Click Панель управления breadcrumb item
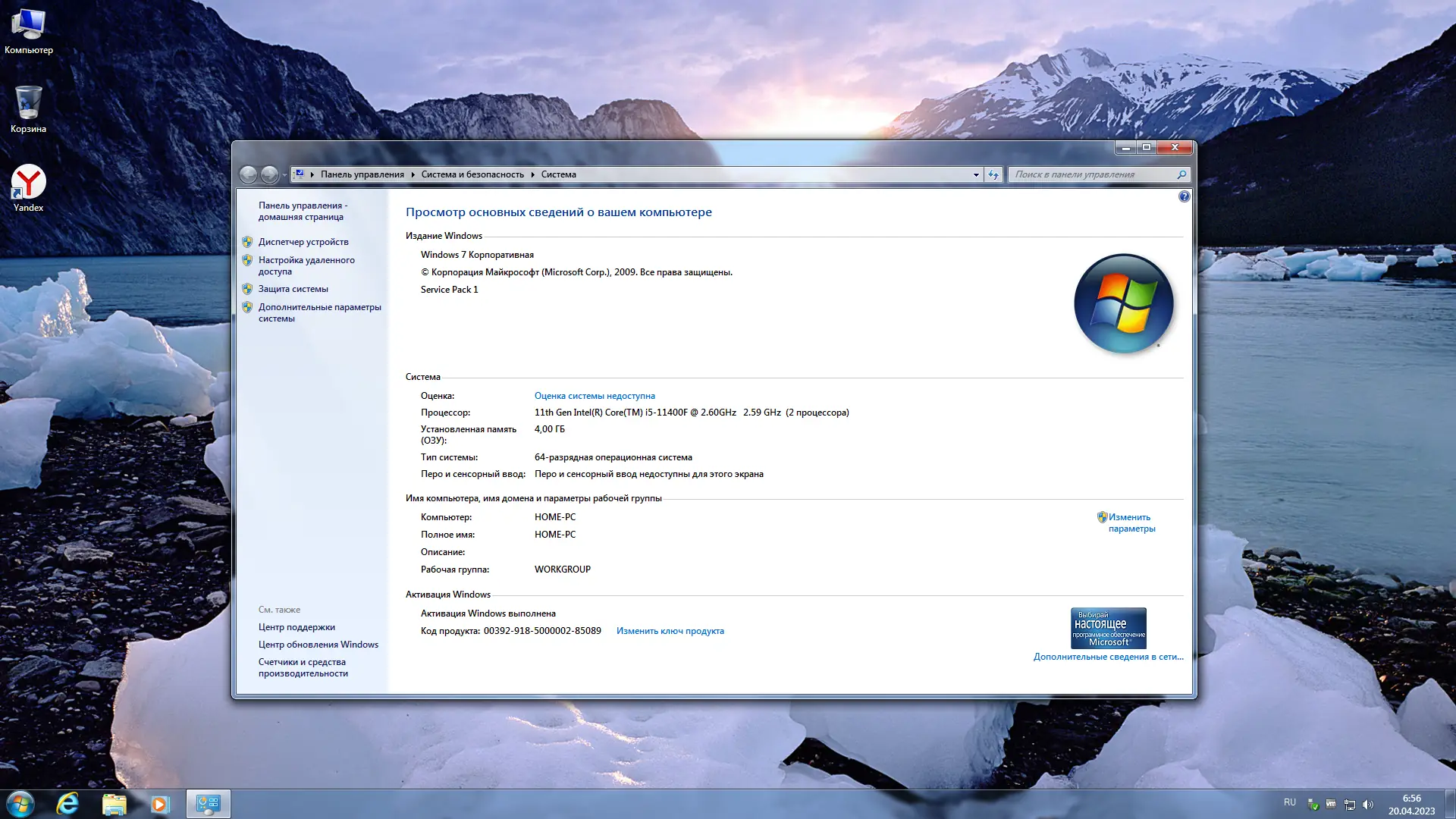Image resolution: width=1456 pixels, height=819 pixels. 362,174
